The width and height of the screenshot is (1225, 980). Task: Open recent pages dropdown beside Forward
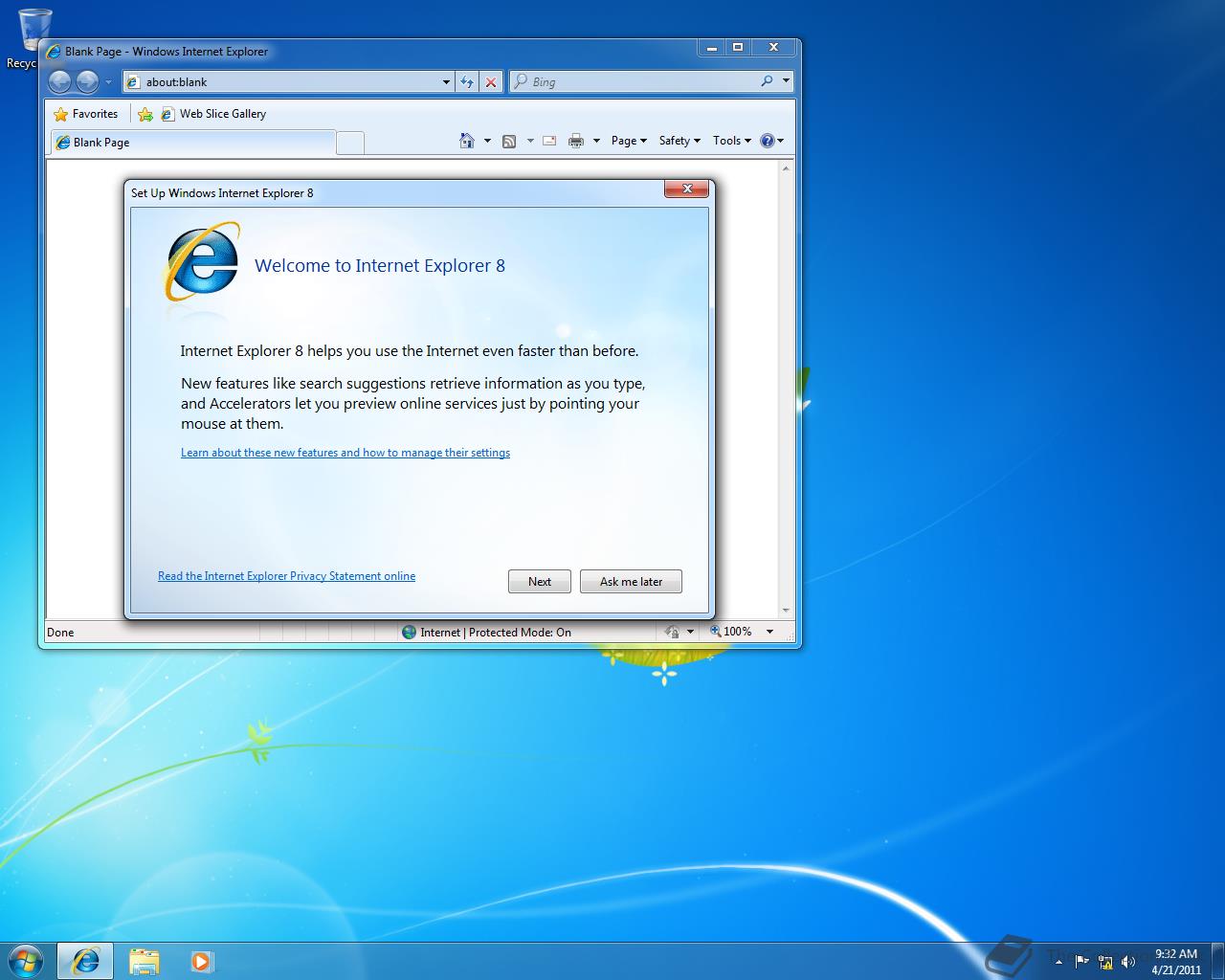click(x=108, y=82)
